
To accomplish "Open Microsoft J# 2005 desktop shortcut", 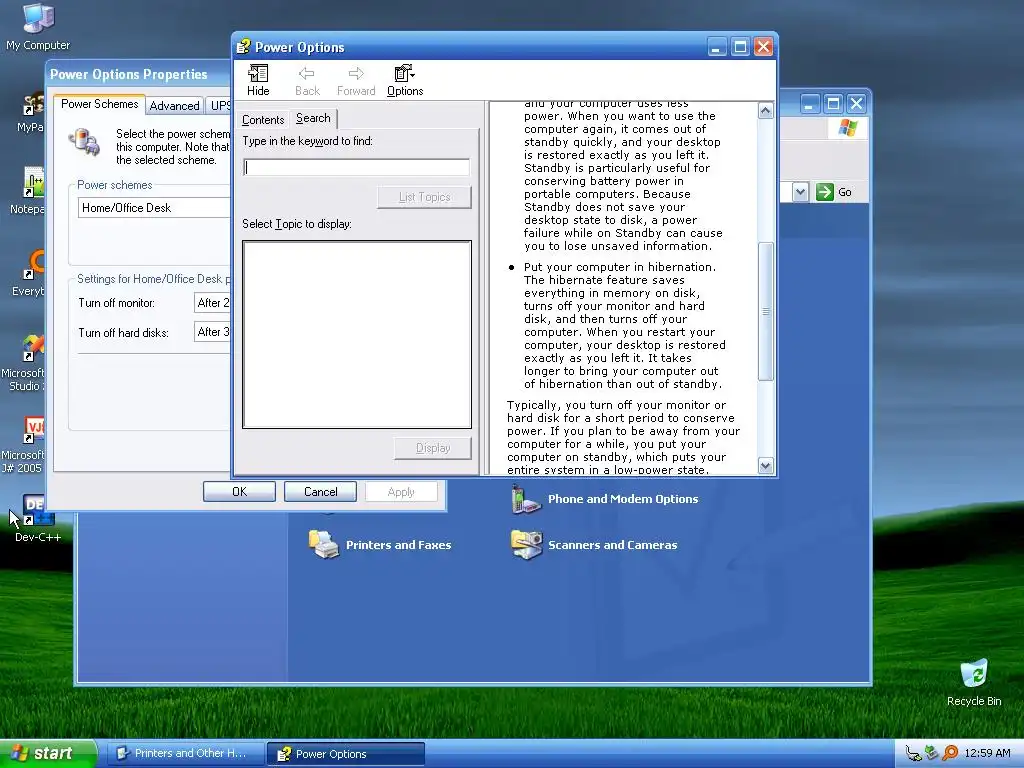I will (x=33, y=430).
